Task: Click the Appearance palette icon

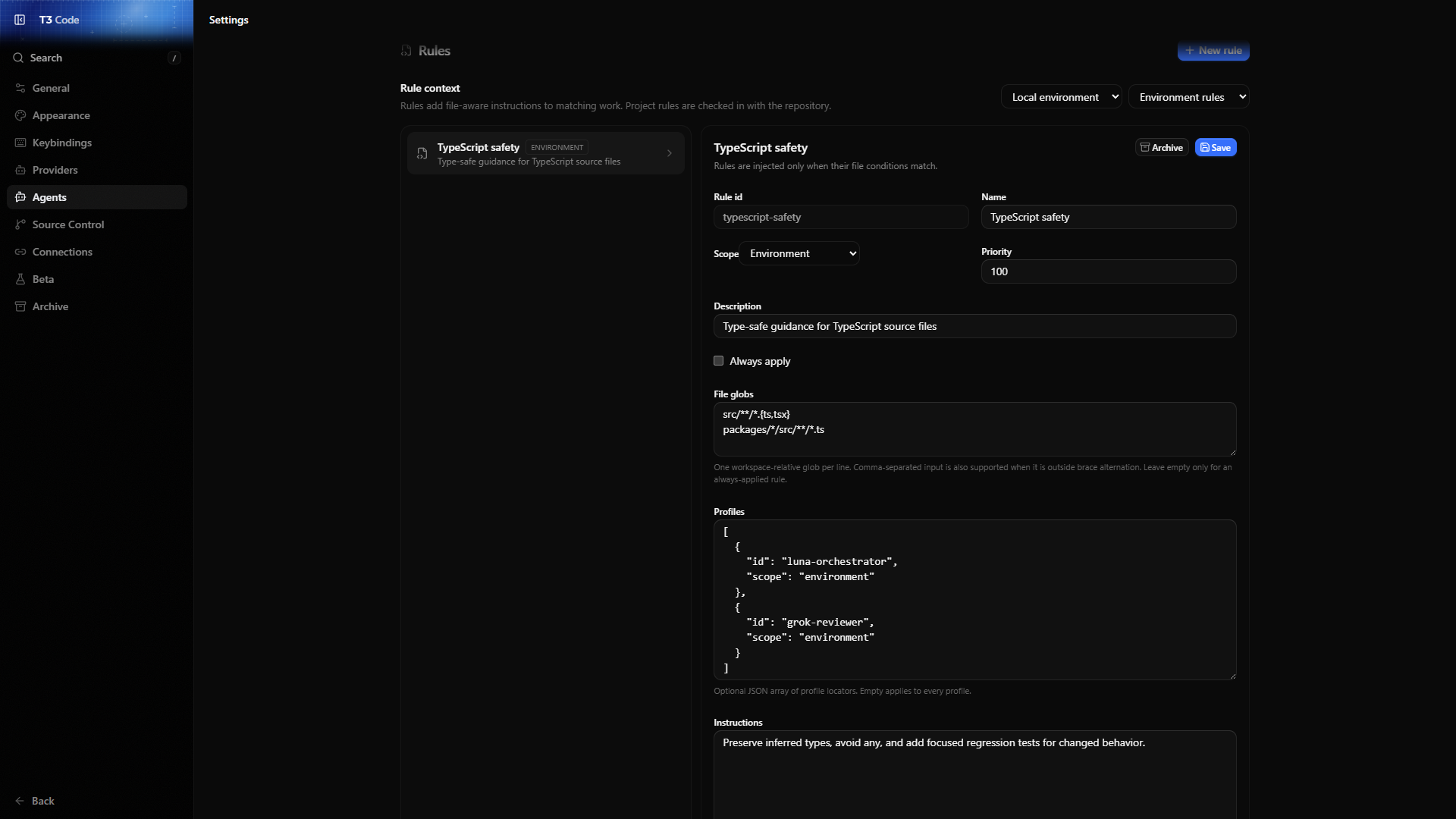Action: (x=20, y=115)
